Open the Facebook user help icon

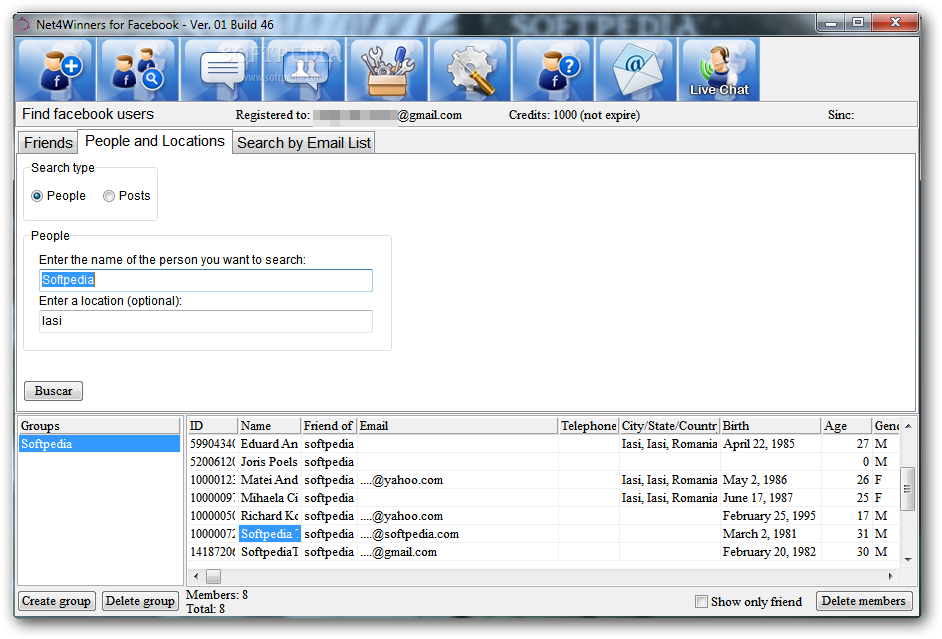tap(553, 70)
